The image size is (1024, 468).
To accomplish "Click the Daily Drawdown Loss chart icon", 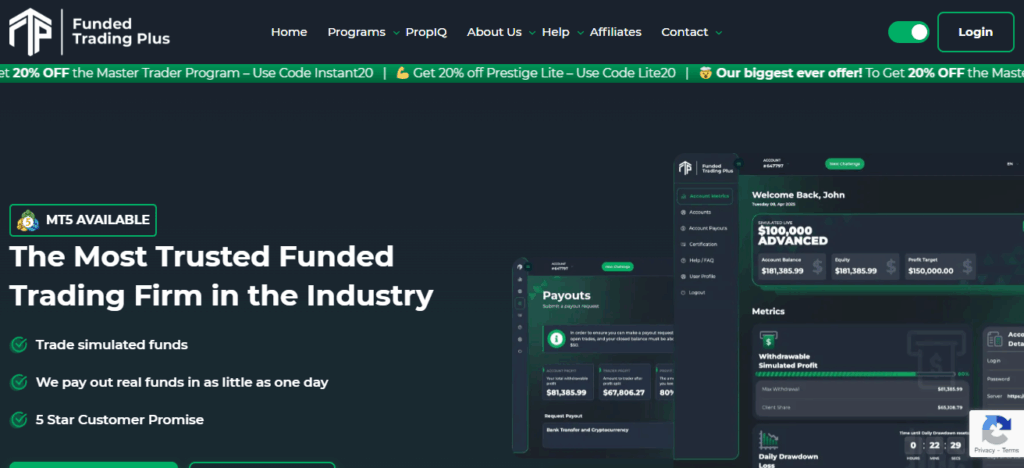I will (x=768, y=441).
